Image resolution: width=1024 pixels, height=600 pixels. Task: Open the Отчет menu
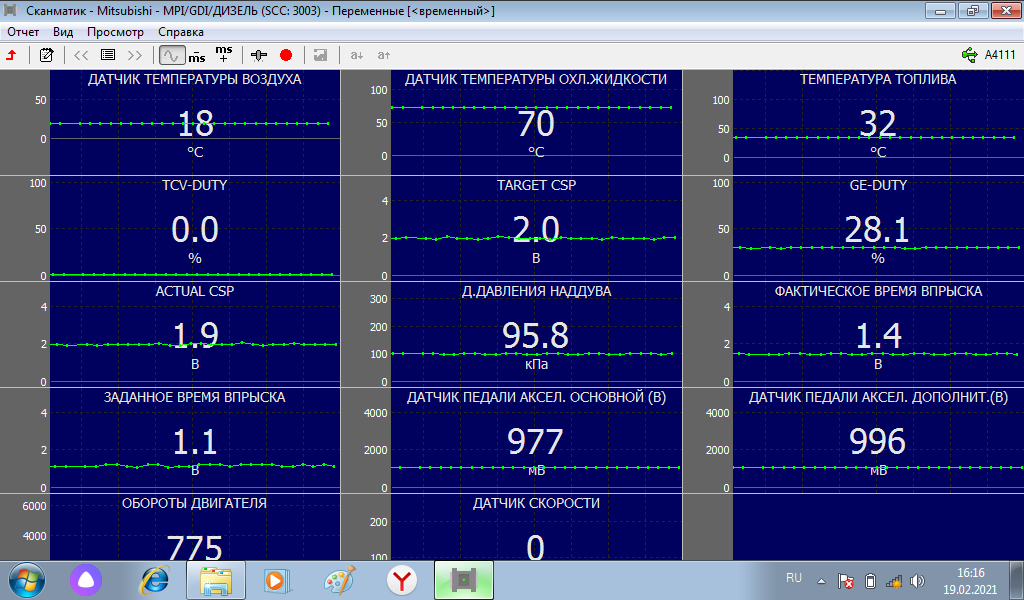(x=23, y=32)
